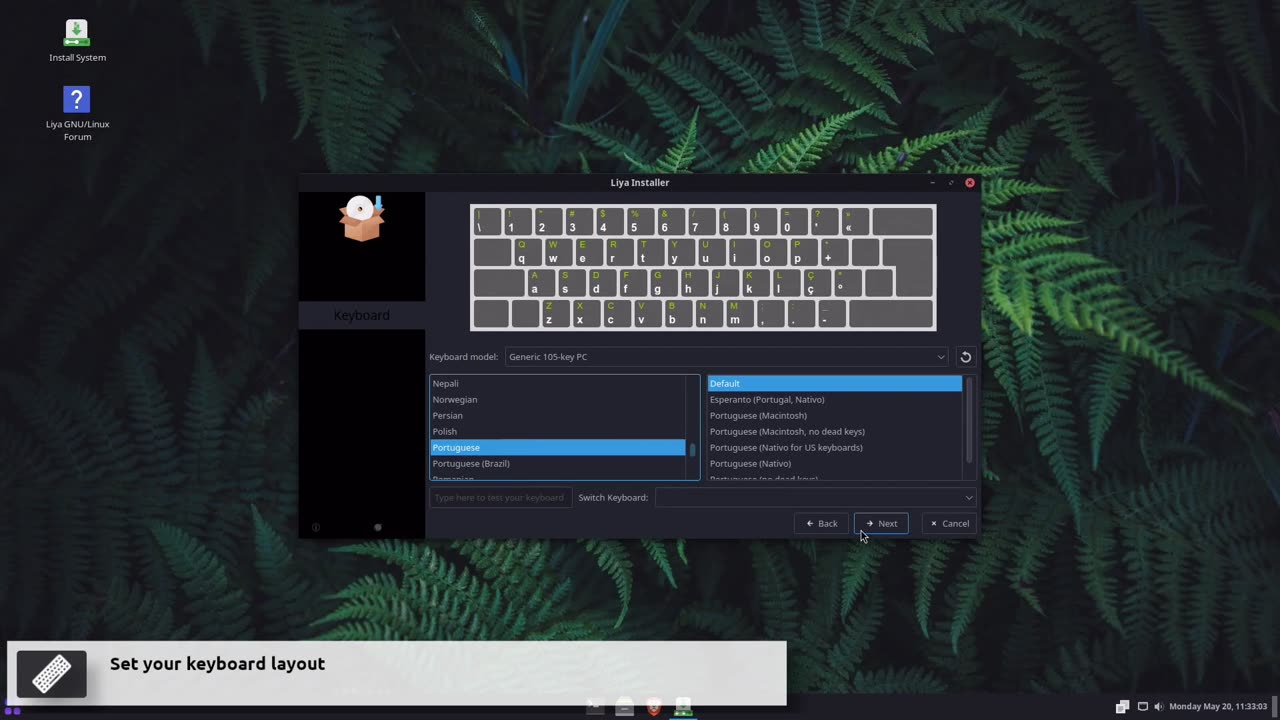Click the file manager icon in the taskbar
1280x720 pixels.
(x=624, y=708)
